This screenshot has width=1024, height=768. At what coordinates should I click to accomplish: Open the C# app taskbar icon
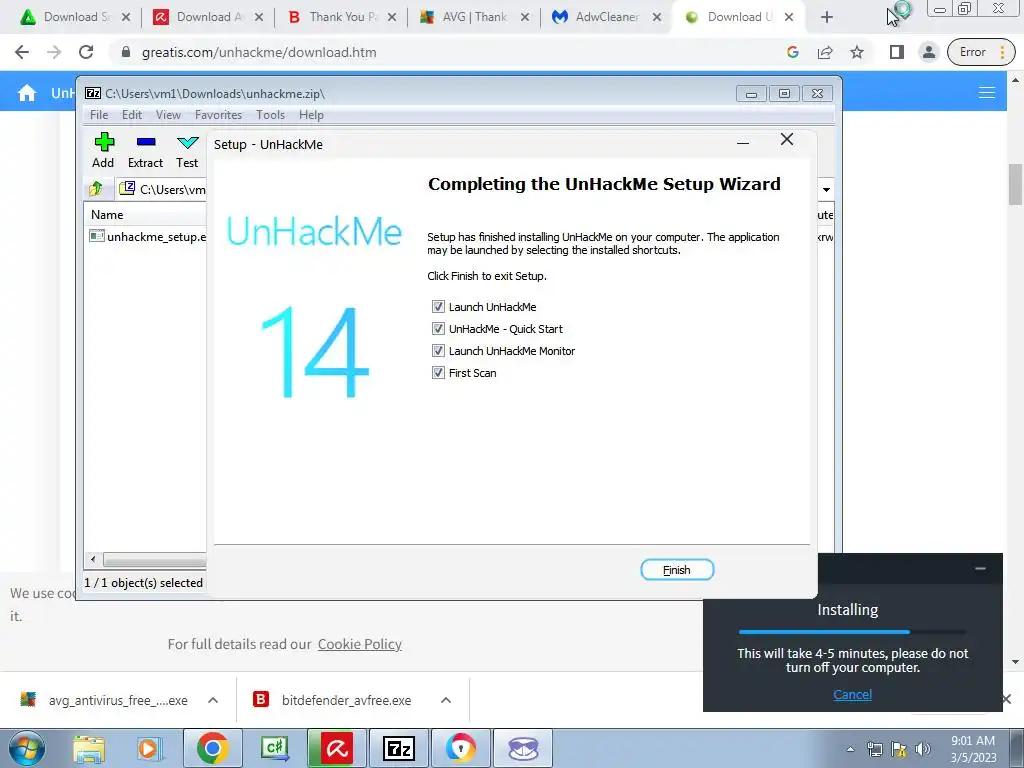pos(274,748)
